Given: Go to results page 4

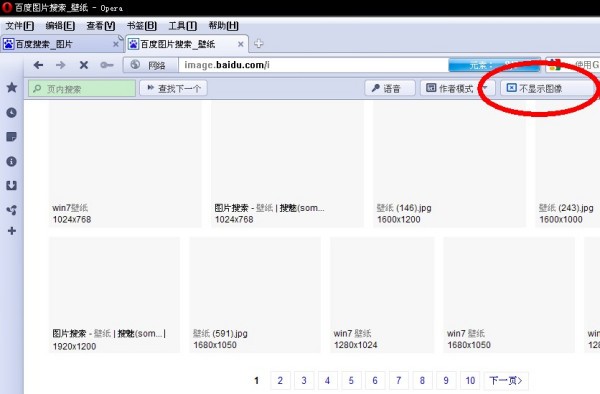Looking at the screenshot, I should [328, 380].
